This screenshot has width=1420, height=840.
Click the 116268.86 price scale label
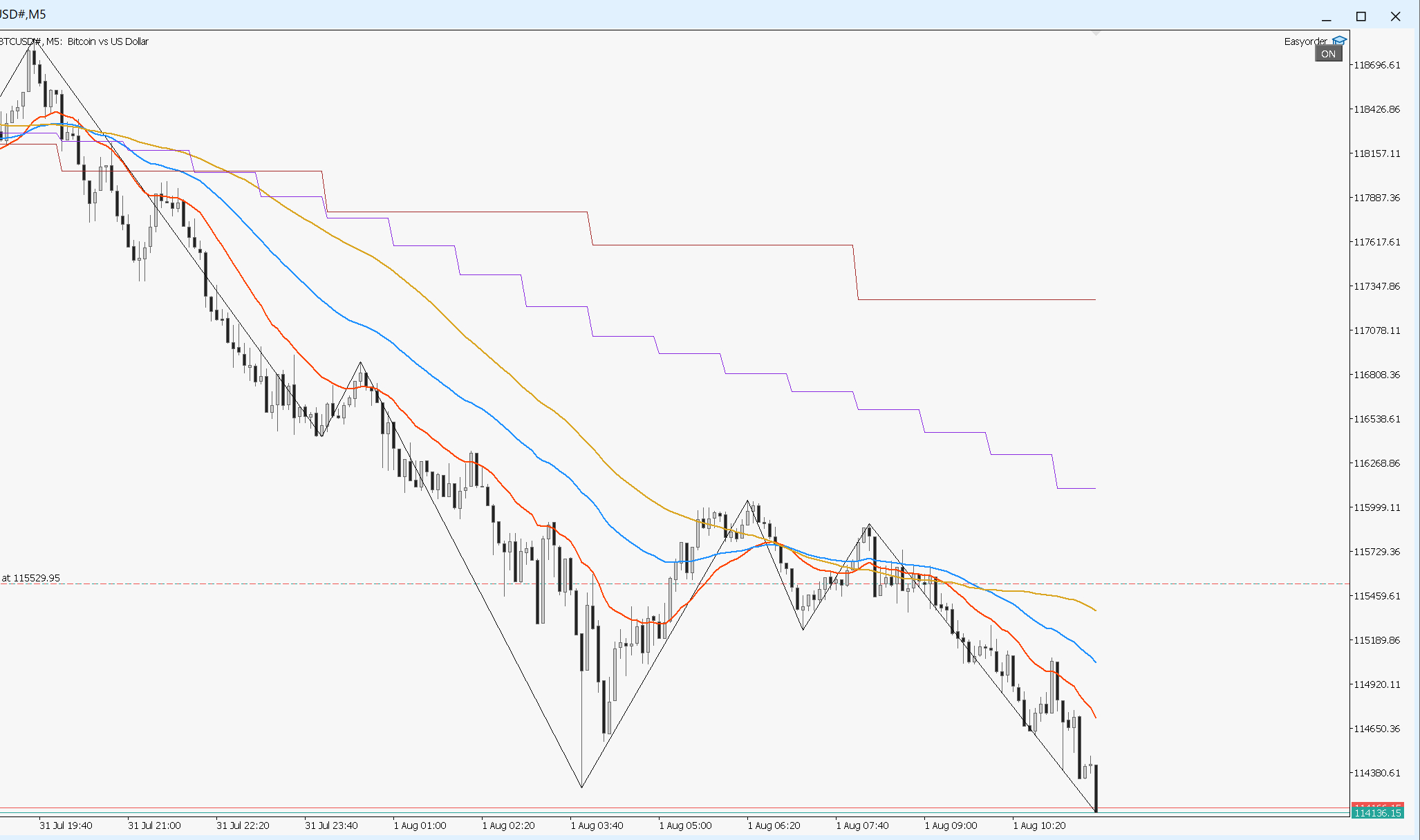[1376, 463]
